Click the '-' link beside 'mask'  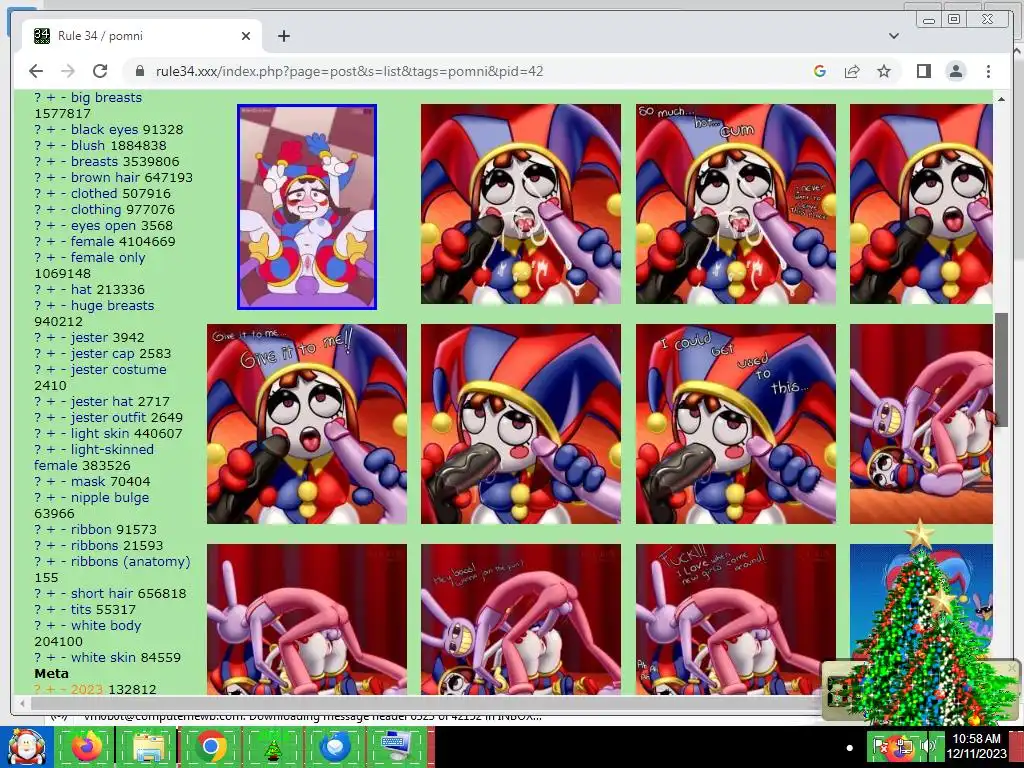[63, 481]
